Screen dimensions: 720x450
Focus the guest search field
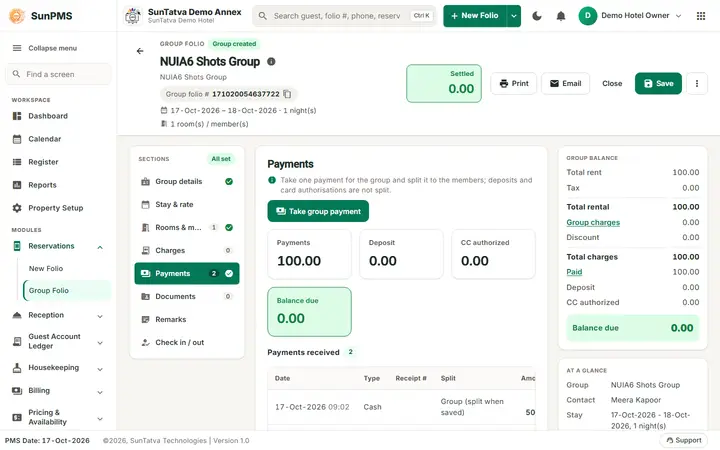pos(343,16)
